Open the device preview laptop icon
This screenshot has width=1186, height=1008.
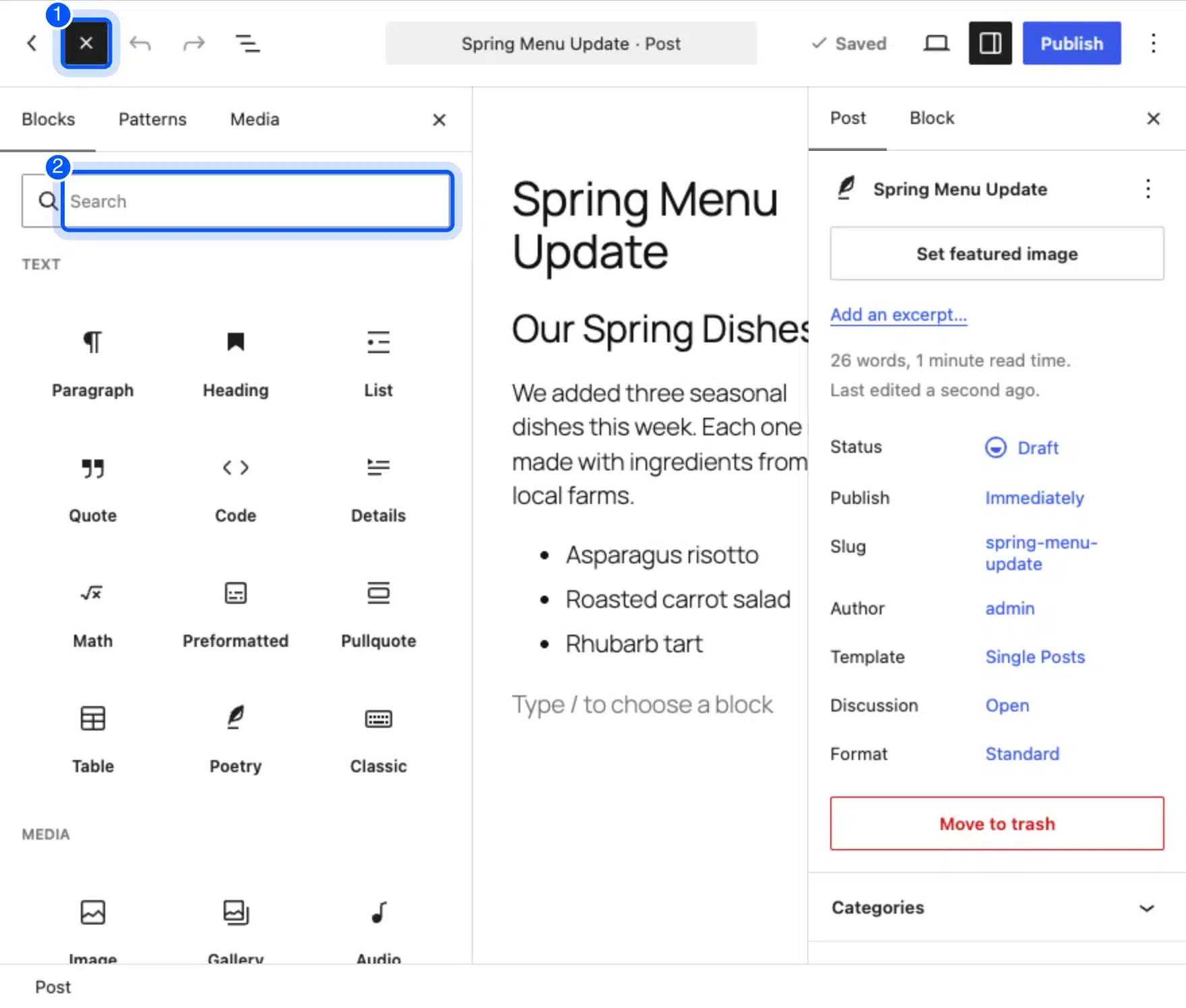[x=936, y=44]
